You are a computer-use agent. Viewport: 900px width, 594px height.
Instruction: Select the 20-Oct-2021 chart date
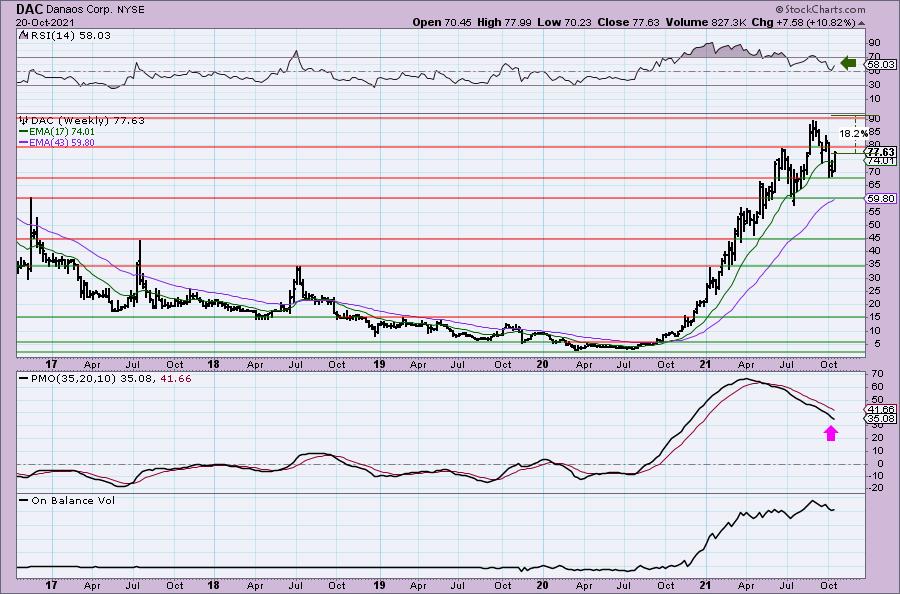click(45, 23)
